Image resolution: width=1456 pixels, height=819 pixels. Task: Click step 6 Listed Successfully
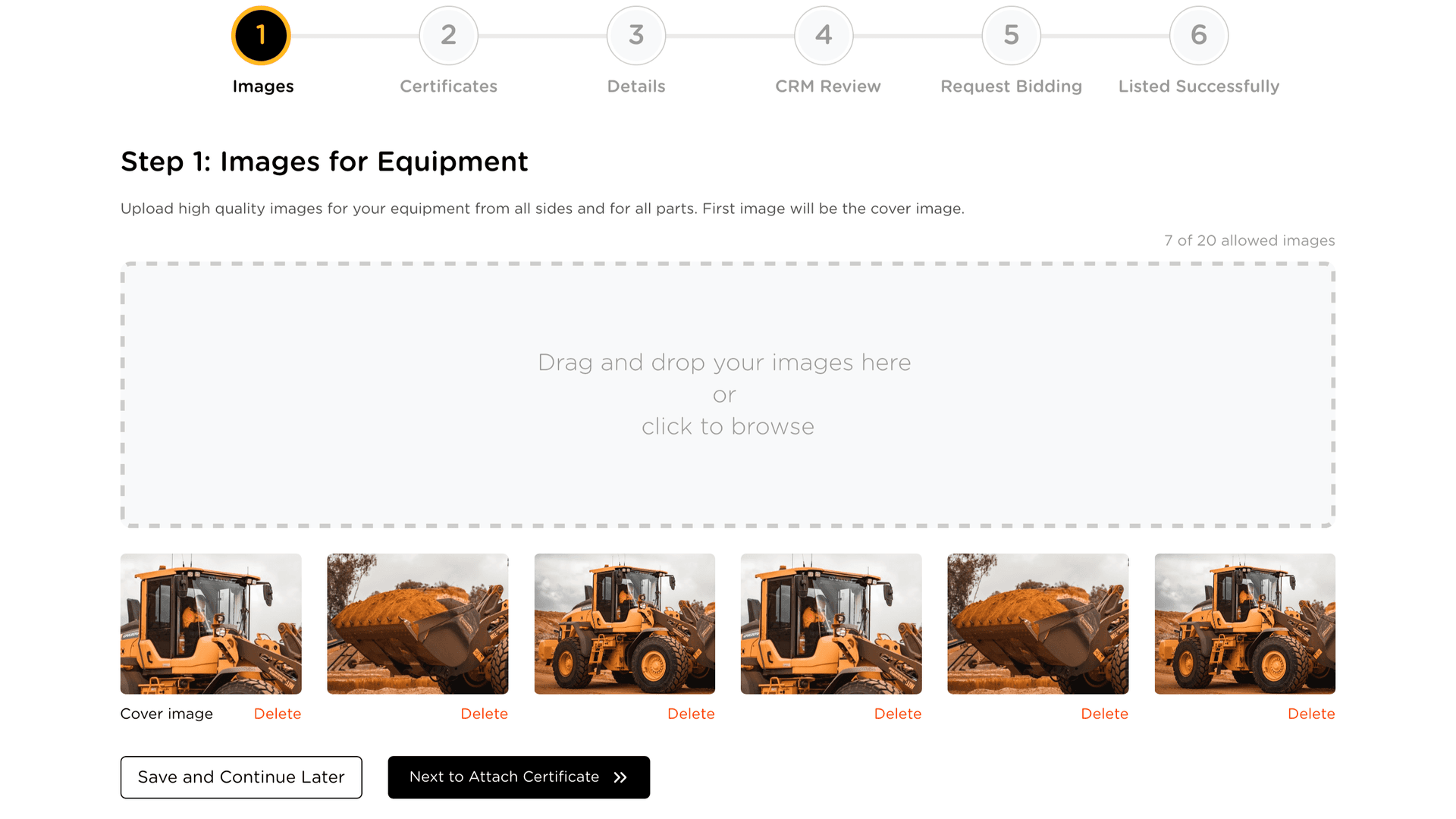1198,36
